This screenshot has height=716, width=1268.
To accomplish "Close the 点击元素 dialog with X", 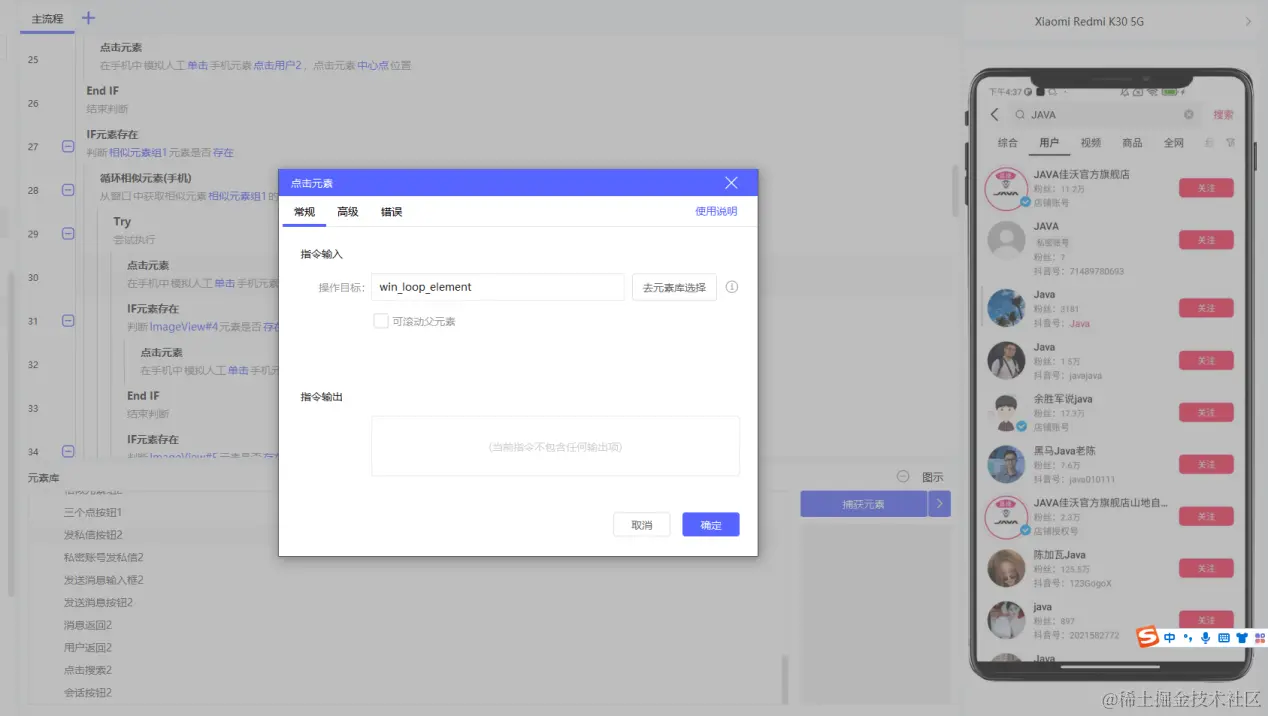I will click(x=731, y=183).
